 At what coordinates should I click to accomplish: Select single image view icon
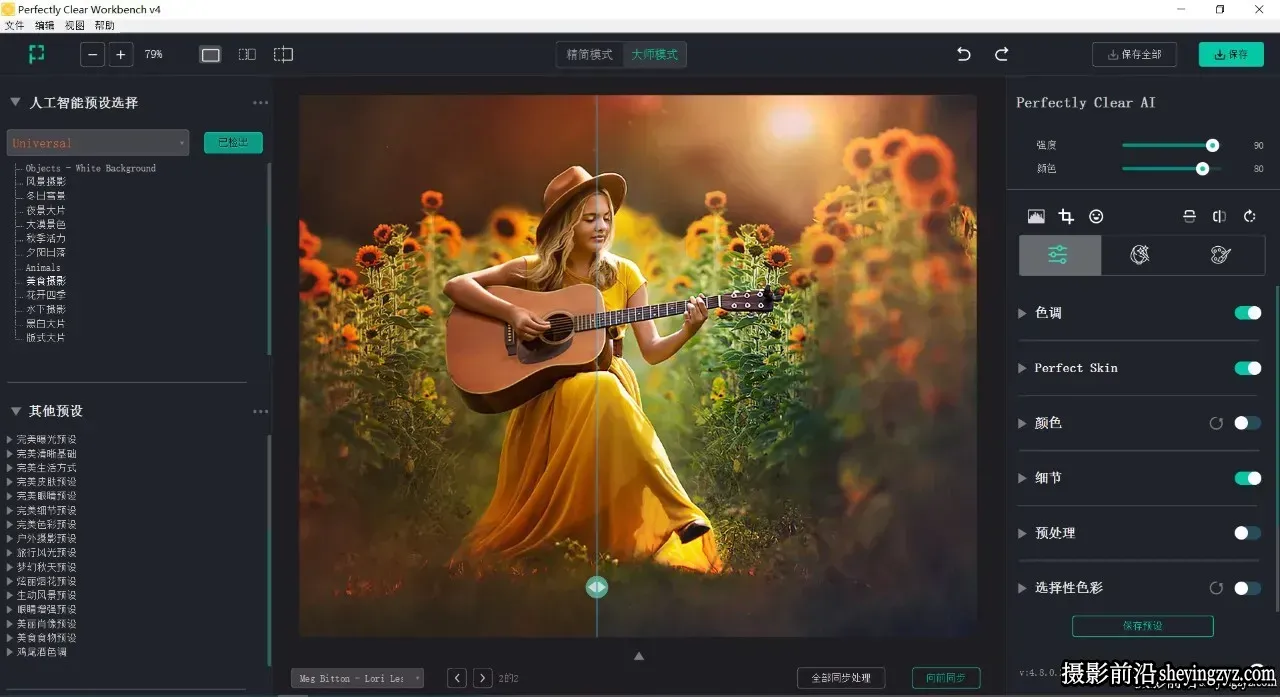point(210,54)
